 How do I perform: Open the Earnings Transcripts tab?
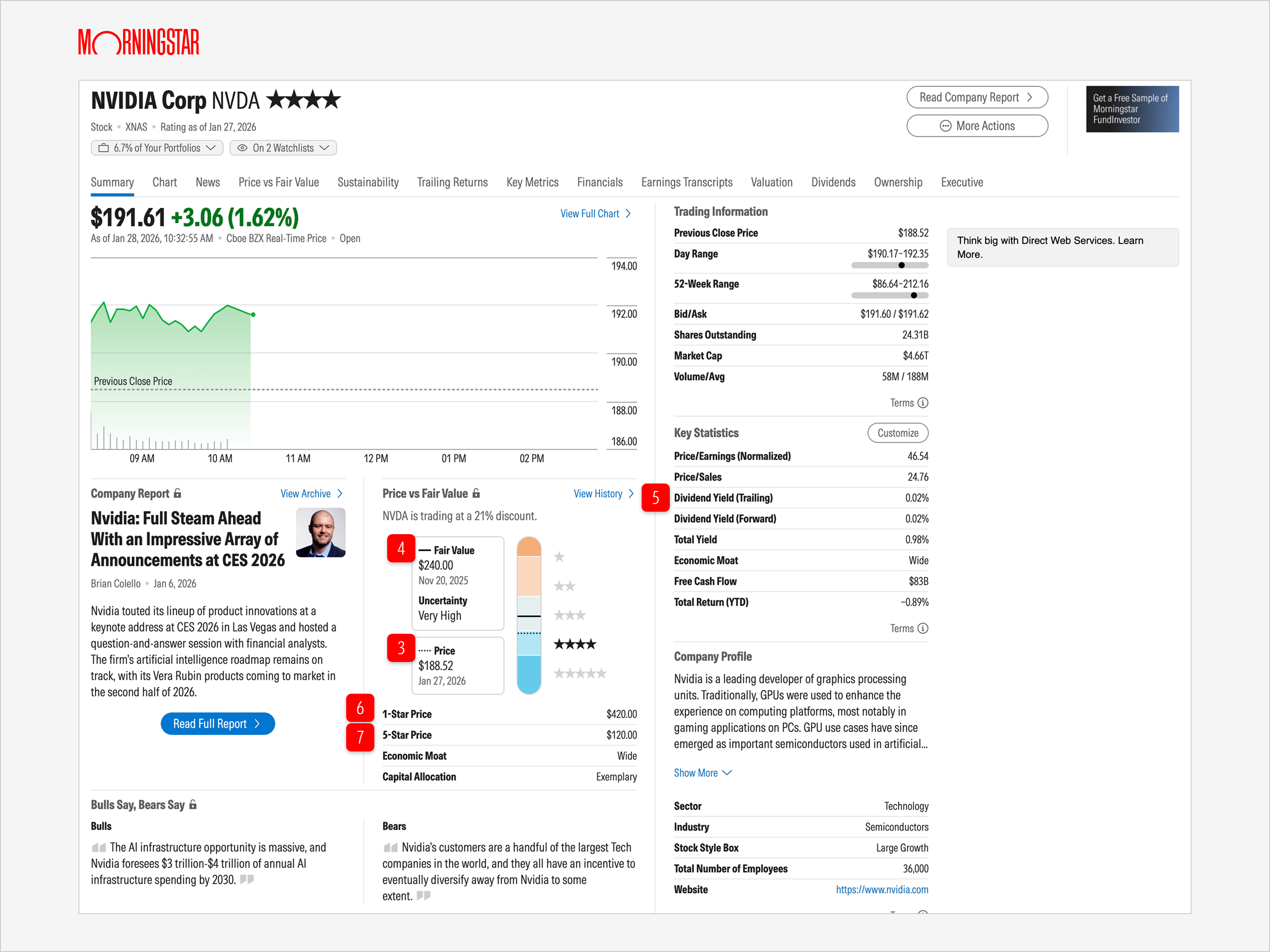coord(687,182)
